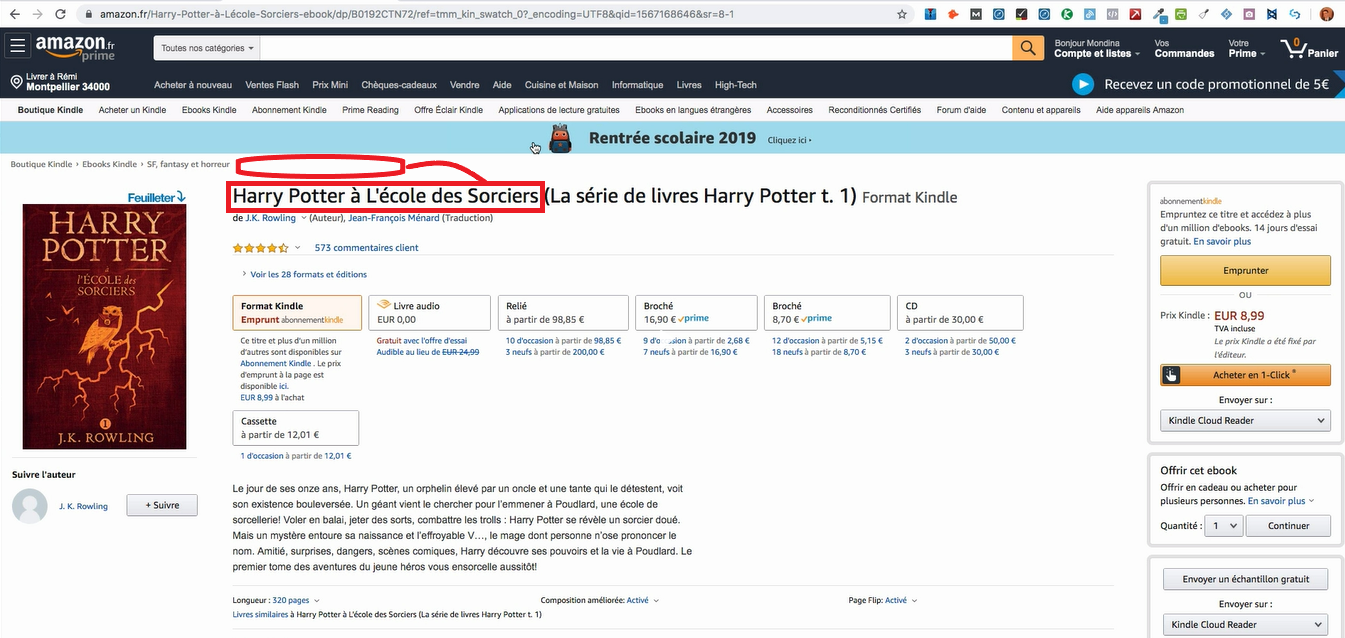The height and width of the screenshot is (638, 1345).
Task: Open the Votre Prime dropdown
Action: 1247,48
